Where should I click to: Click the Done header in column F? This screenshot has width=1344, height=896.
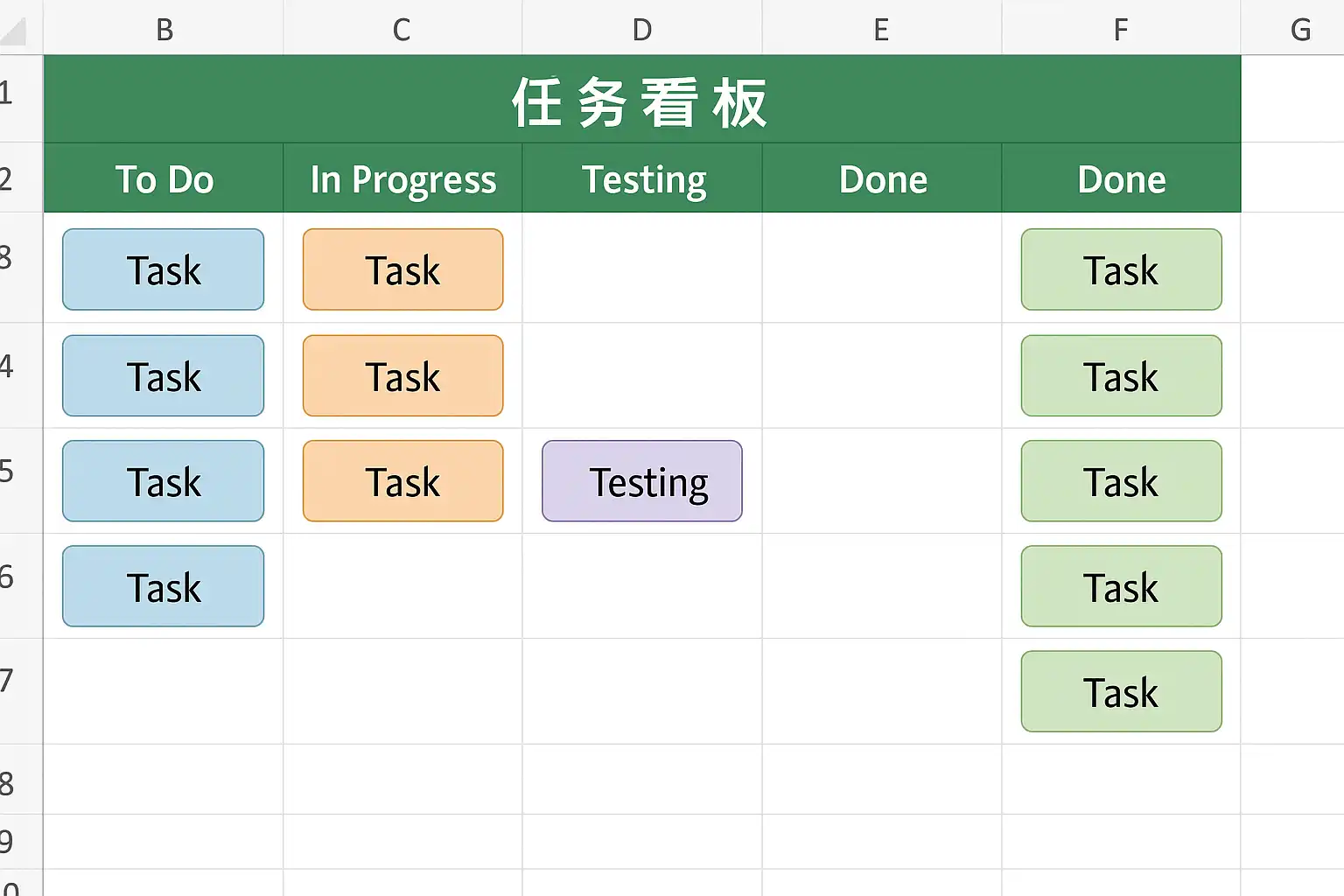tap(1121, 179)
